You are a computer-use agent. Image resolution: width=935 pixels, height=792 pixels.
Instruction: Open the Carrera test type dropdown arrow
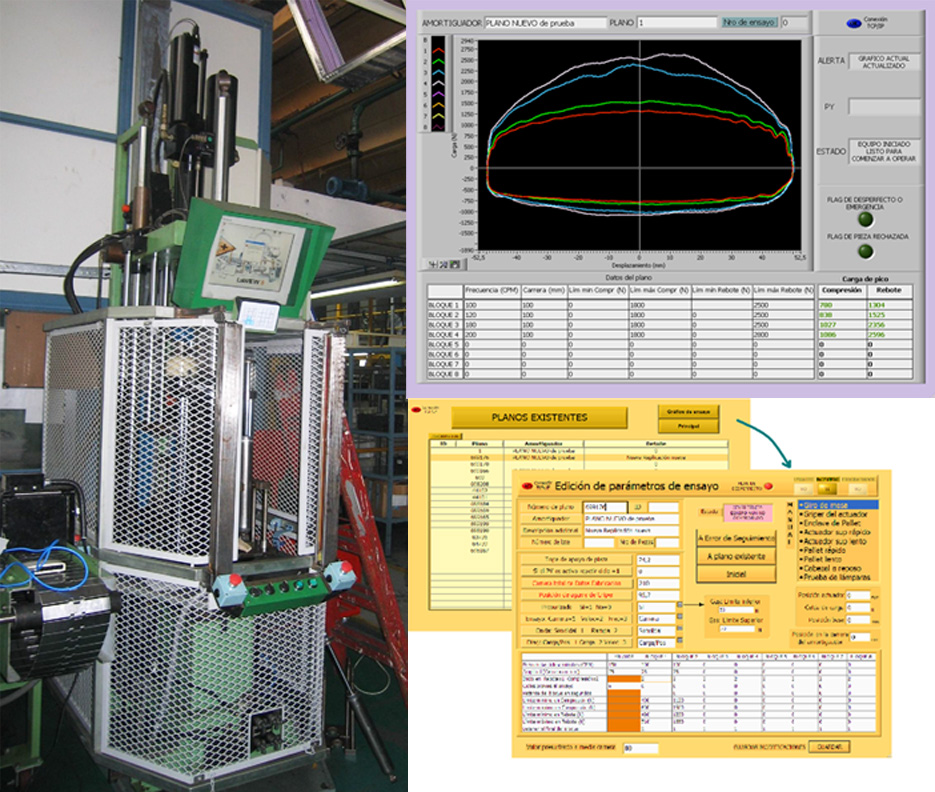tap(679, 618)
